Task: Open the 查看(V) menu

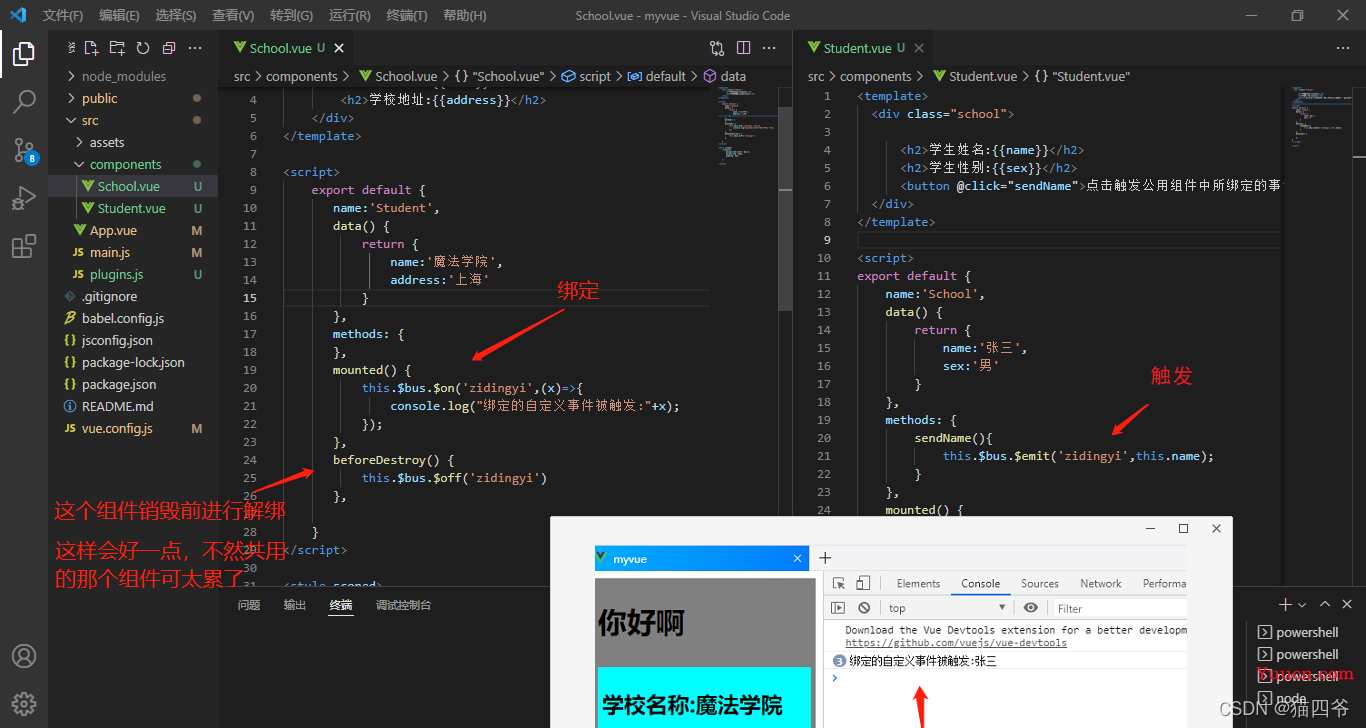Action: (x=233, y=15)
